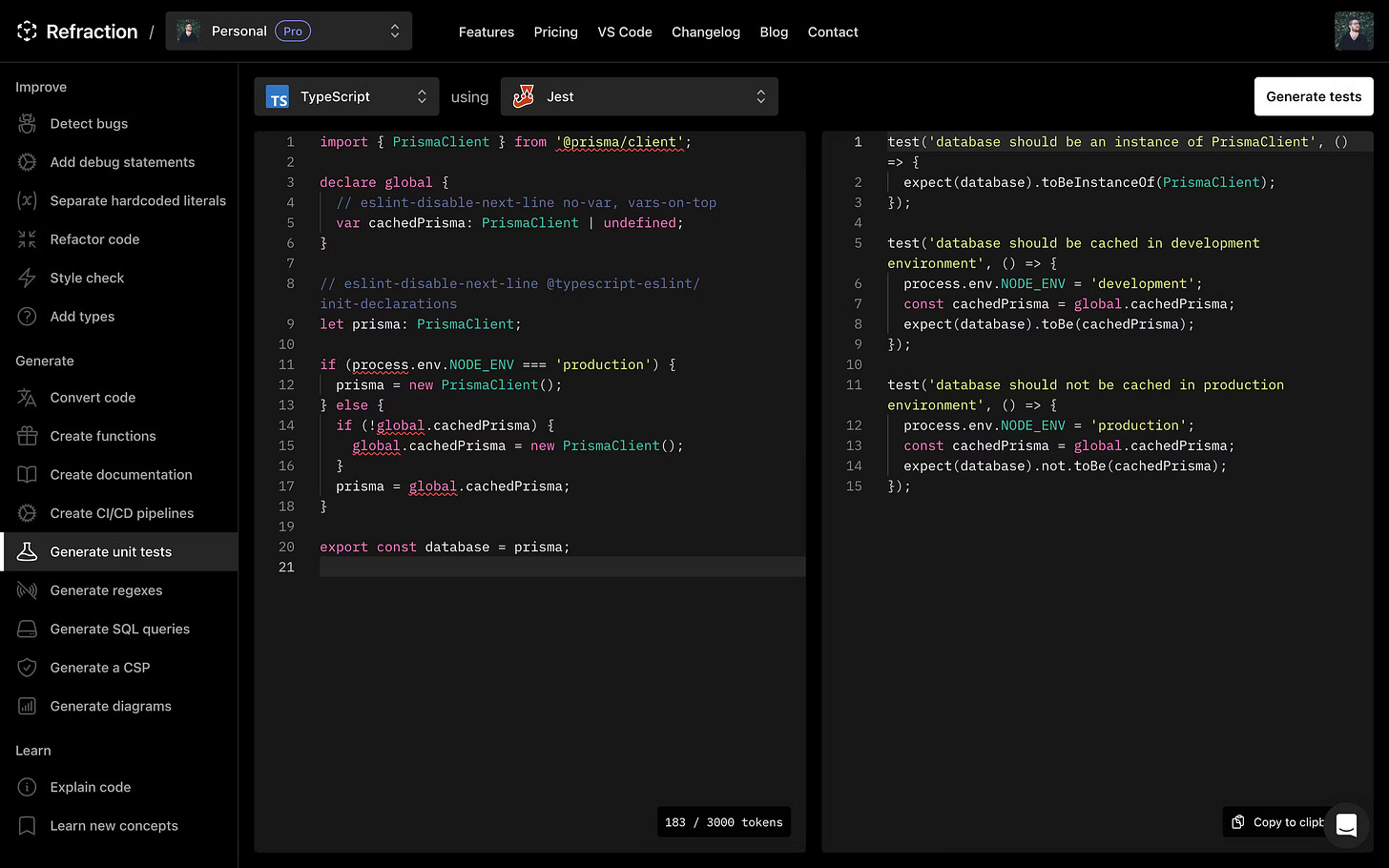Click the Generate diagrams chart icon
1389x868 pixels.
(x=27, y=706)
